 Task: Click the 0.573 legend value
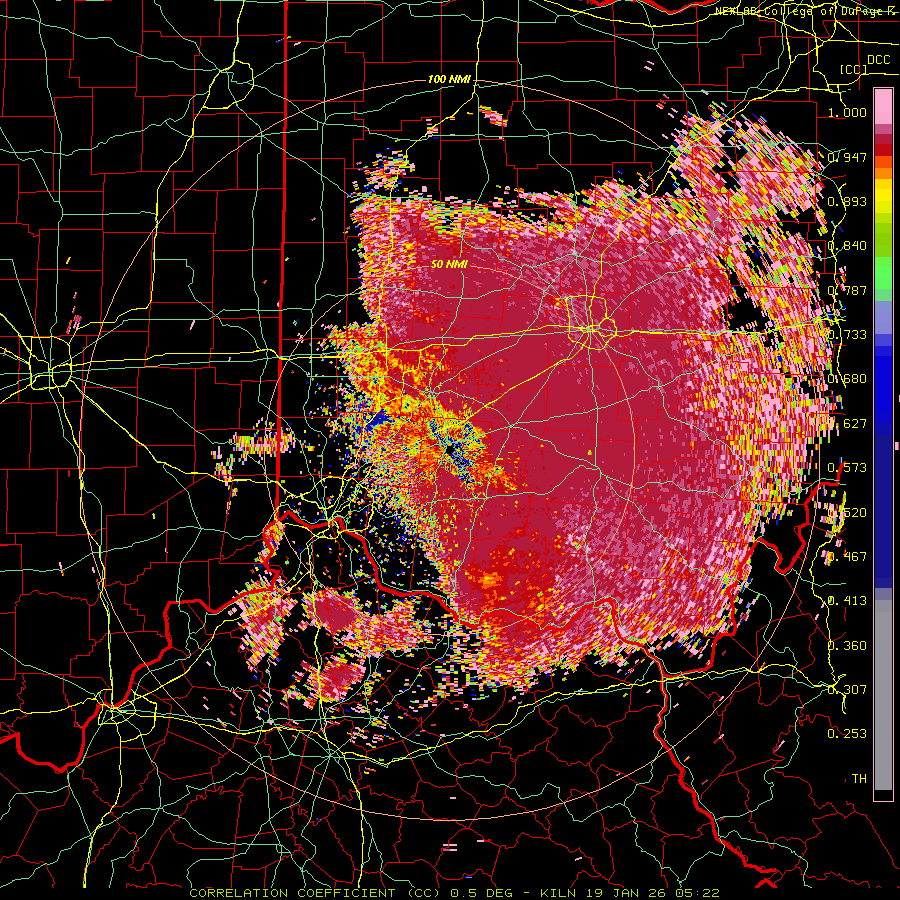(x=847, y=468)
